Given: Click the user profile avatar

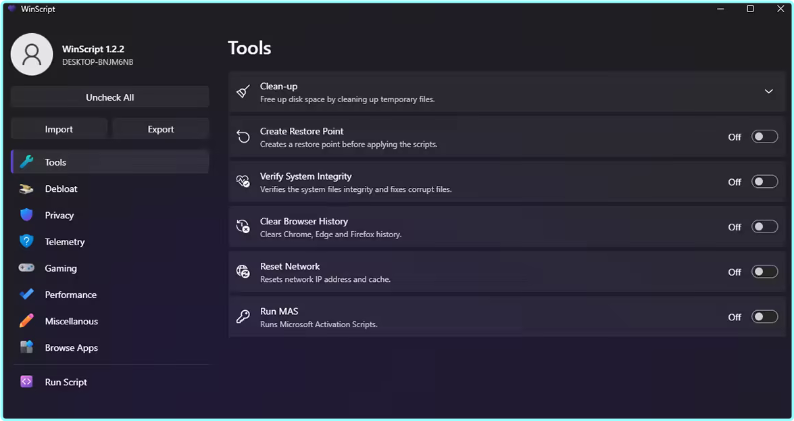Looking at the screenshot, I should tap(32, 55).
